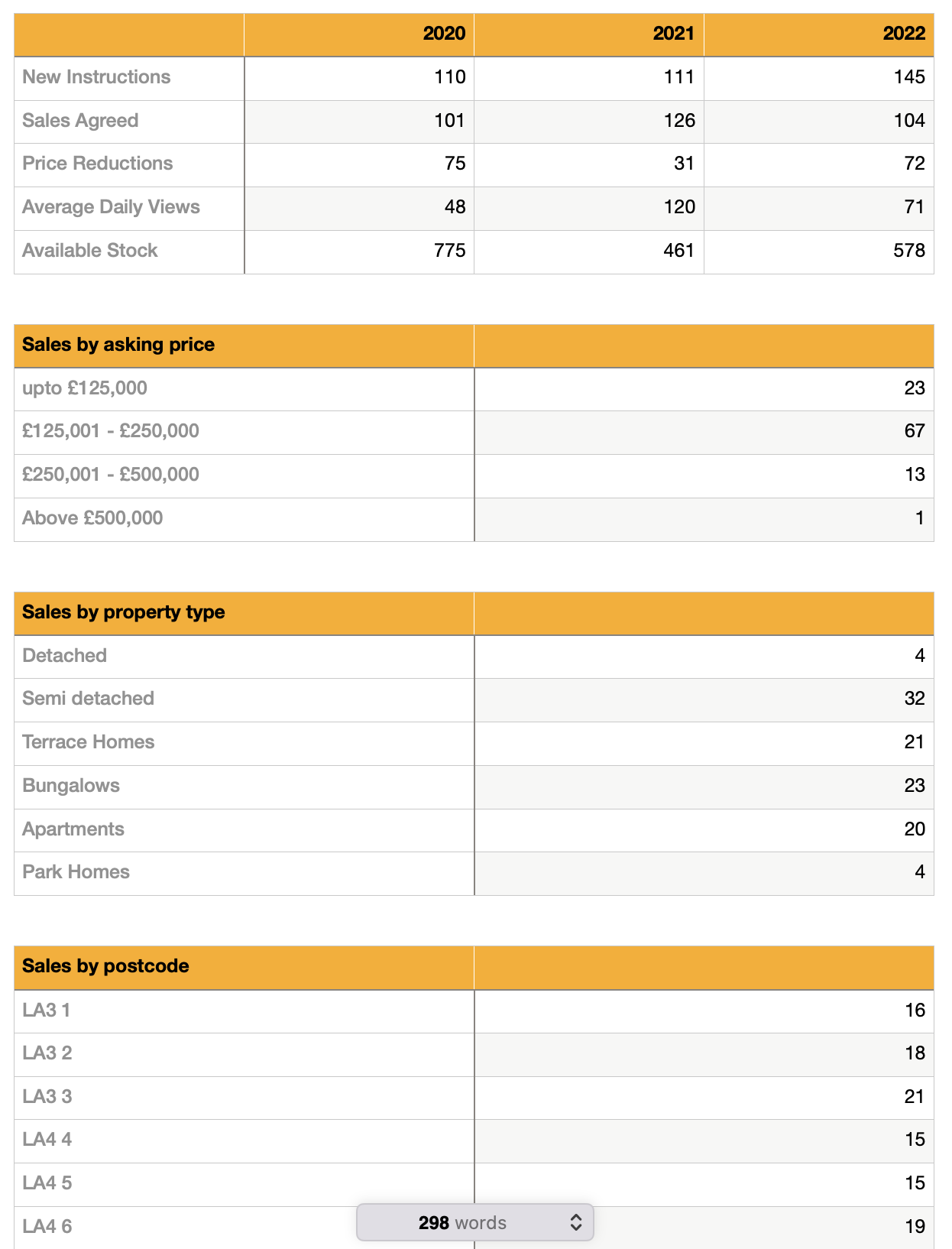Image resolution: width=952 pixels, height=1249 pixels.
Task: Open the word count stepper arrows
Action: coord(576,1223)
